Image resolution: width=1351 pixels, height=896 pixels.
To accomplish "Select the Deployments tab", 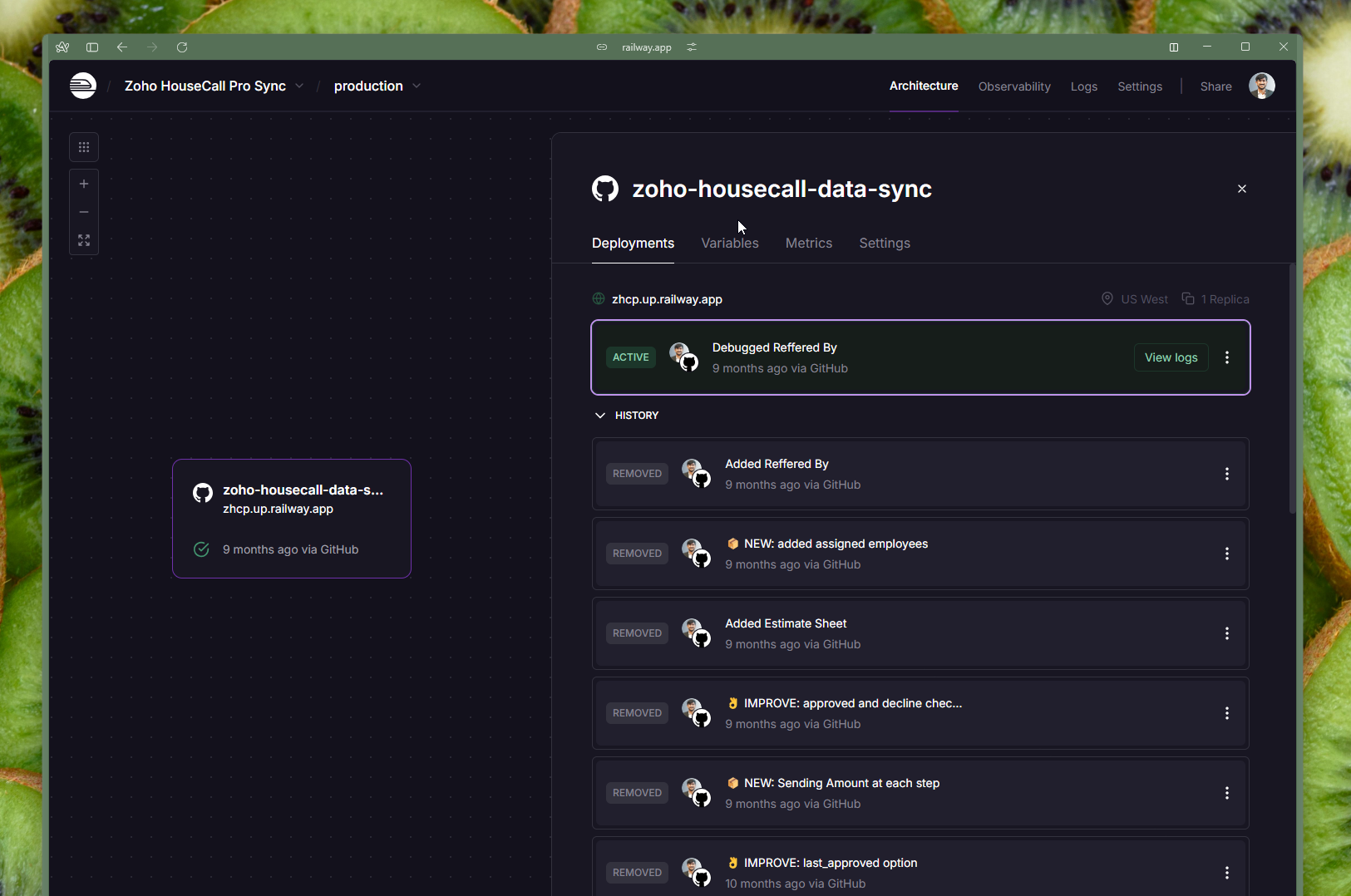I will [x=633, y=244].
